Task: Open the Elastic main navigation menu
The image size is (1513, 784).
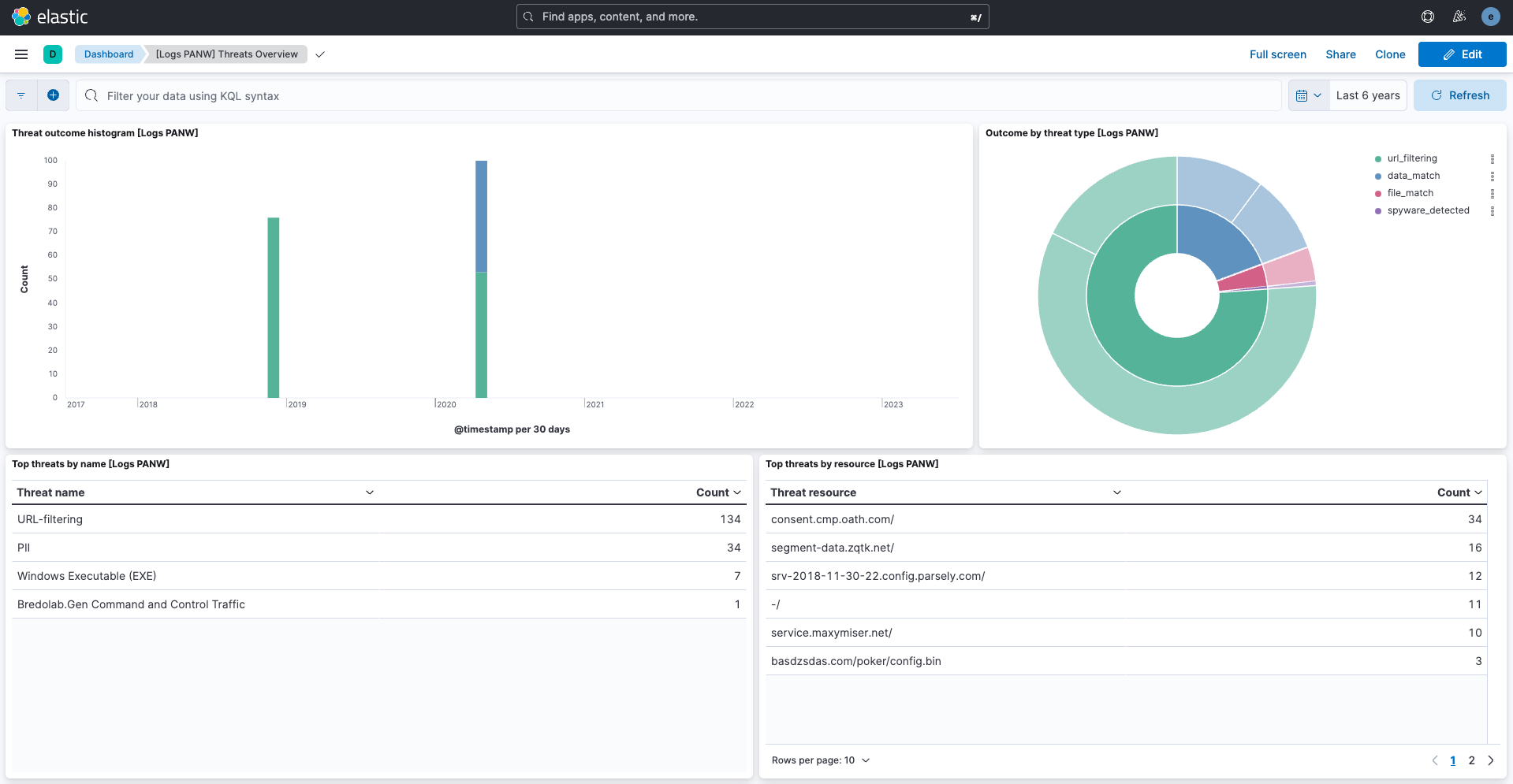Action: pos(21,54)
